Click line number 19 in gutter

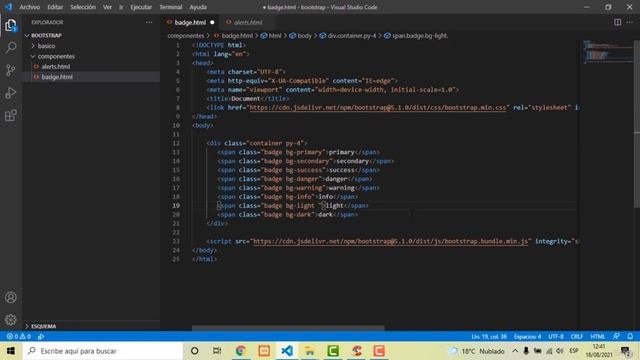(176, 206)
